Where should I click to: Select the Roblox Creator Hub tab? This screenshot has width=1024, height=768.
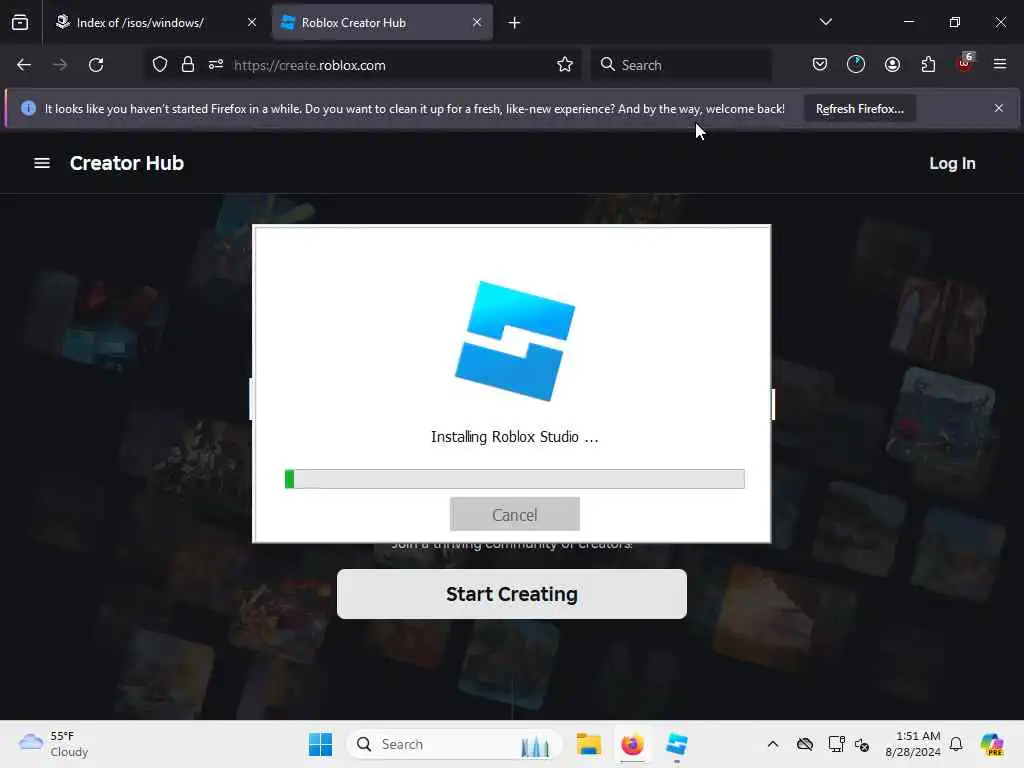click(x=382, y=23)
